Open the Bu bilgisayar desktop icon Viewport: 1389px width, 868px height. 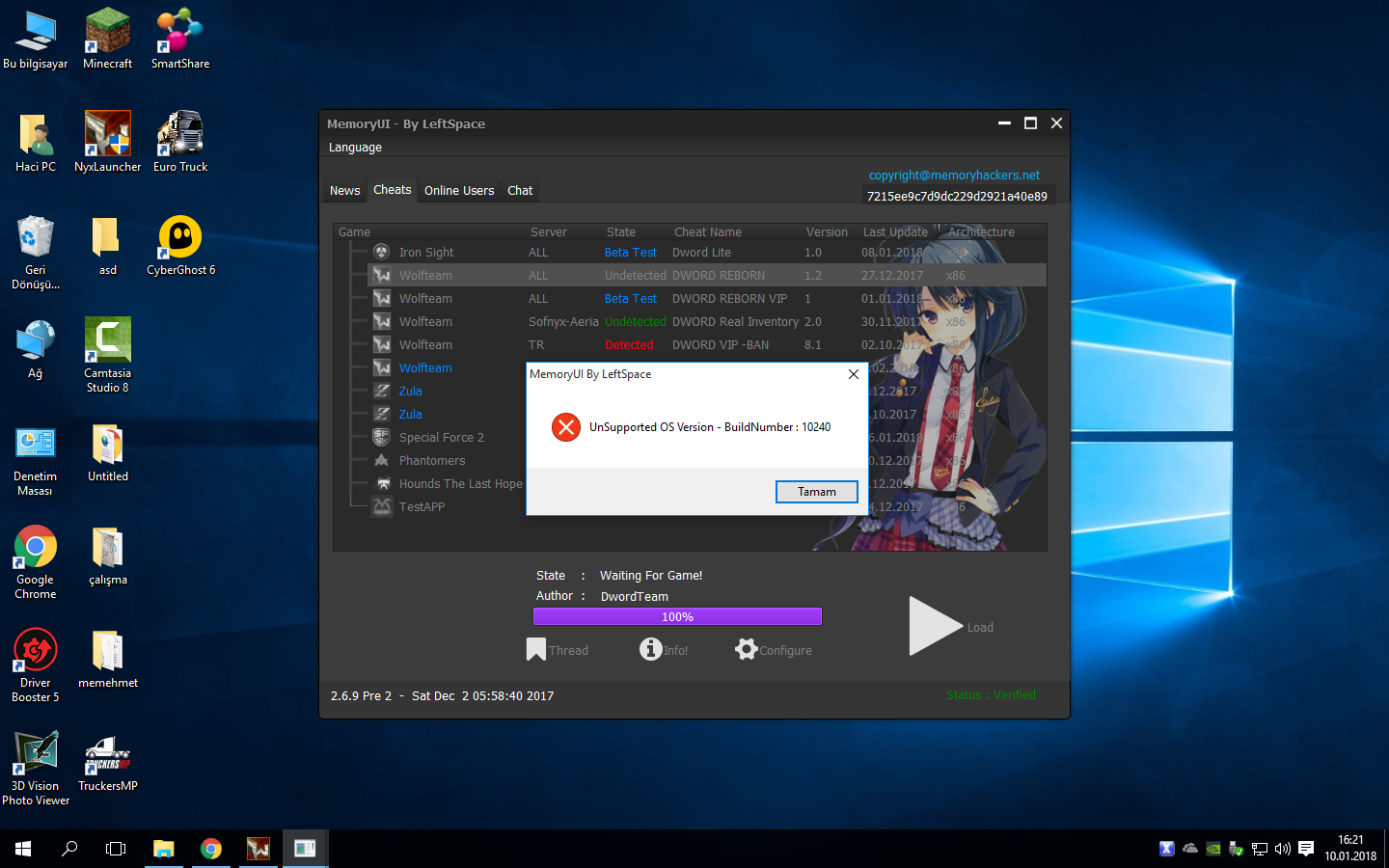(36, 41)
